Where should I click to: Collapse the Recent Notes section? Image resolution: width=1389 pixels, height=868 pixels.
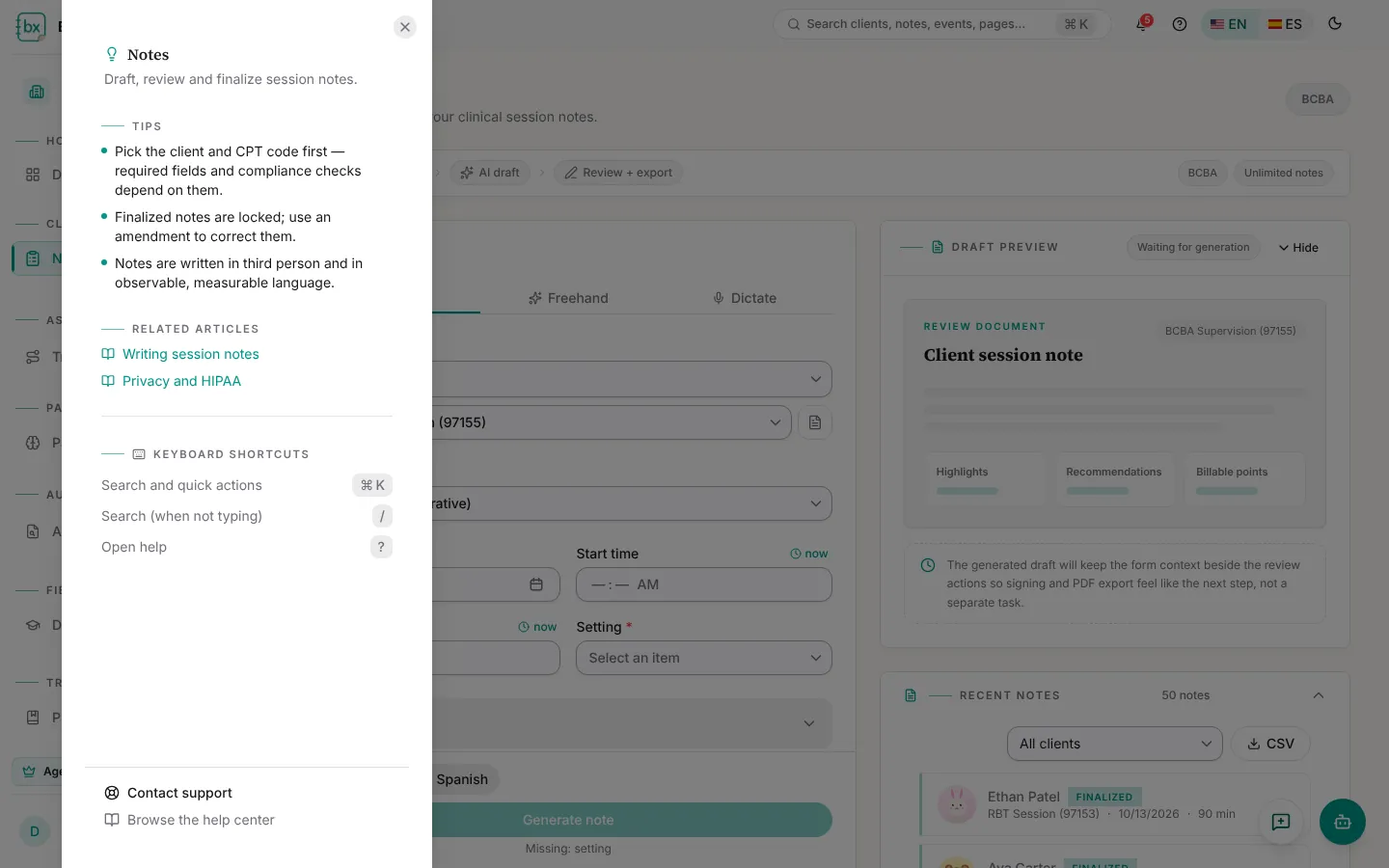pyautogui.click(x=1319, y=695)
